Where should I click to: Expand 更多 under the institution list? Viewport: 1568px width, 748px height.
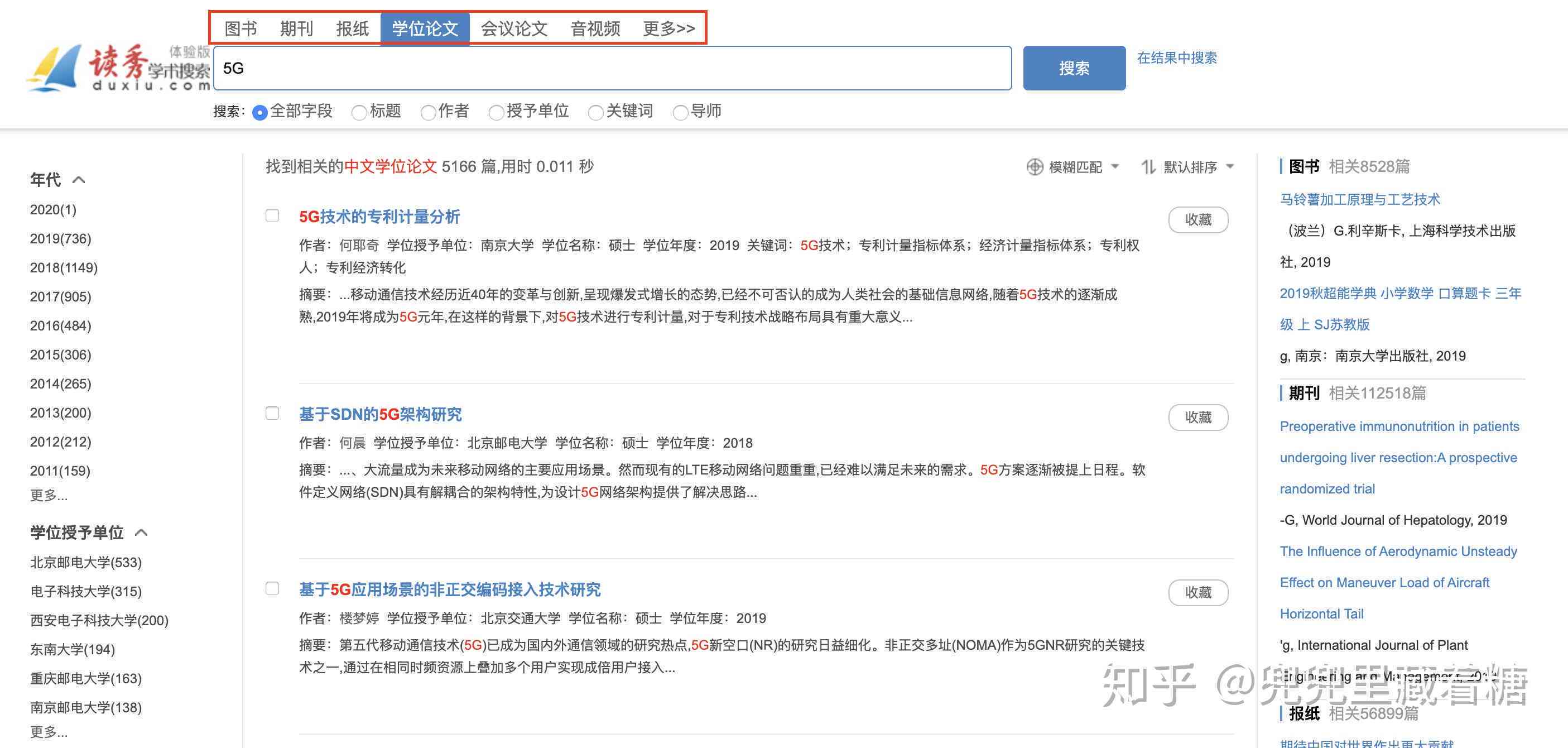click(x=49, y=732)
